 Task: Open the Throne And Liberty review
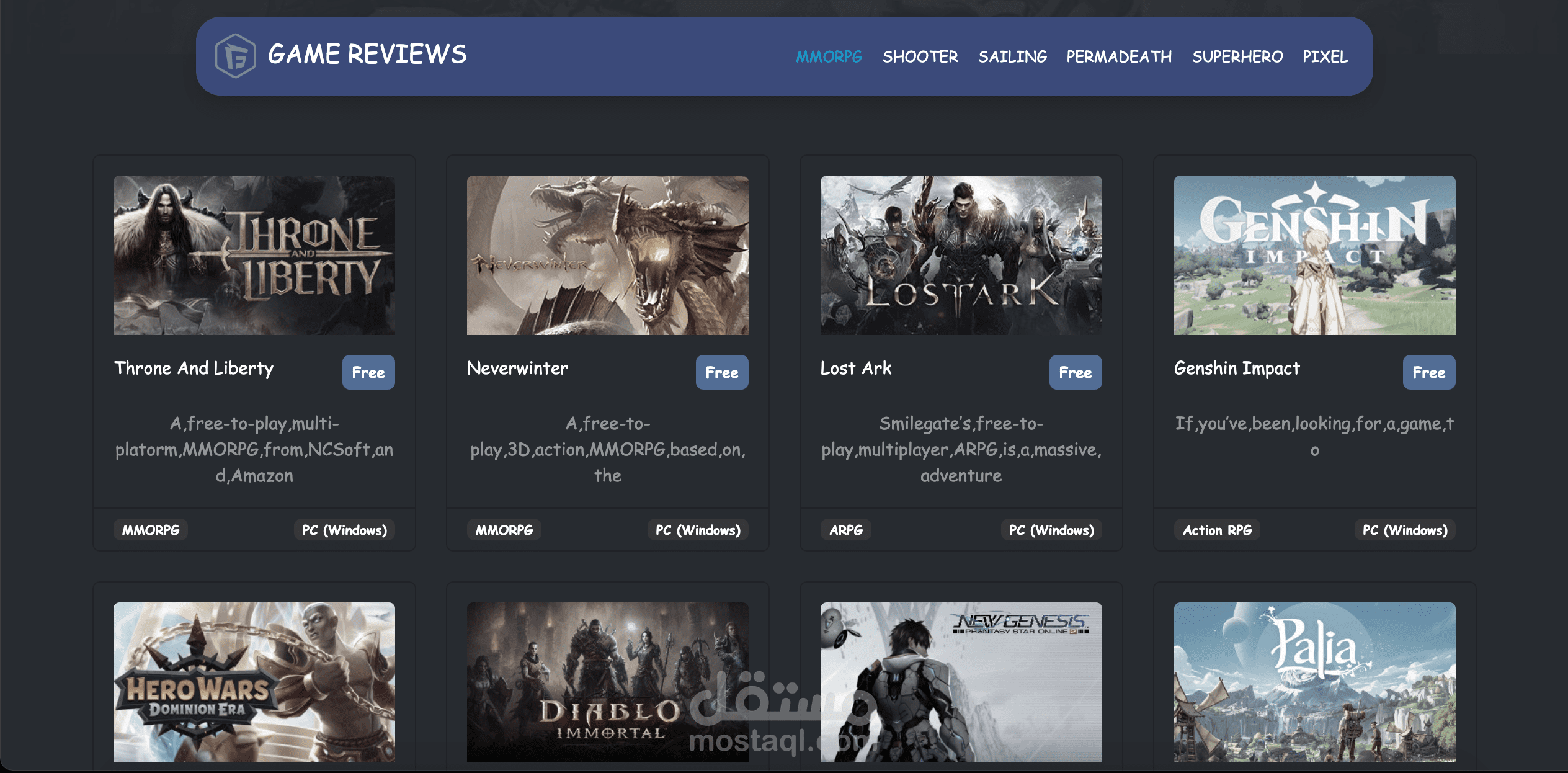pos(194,368)
